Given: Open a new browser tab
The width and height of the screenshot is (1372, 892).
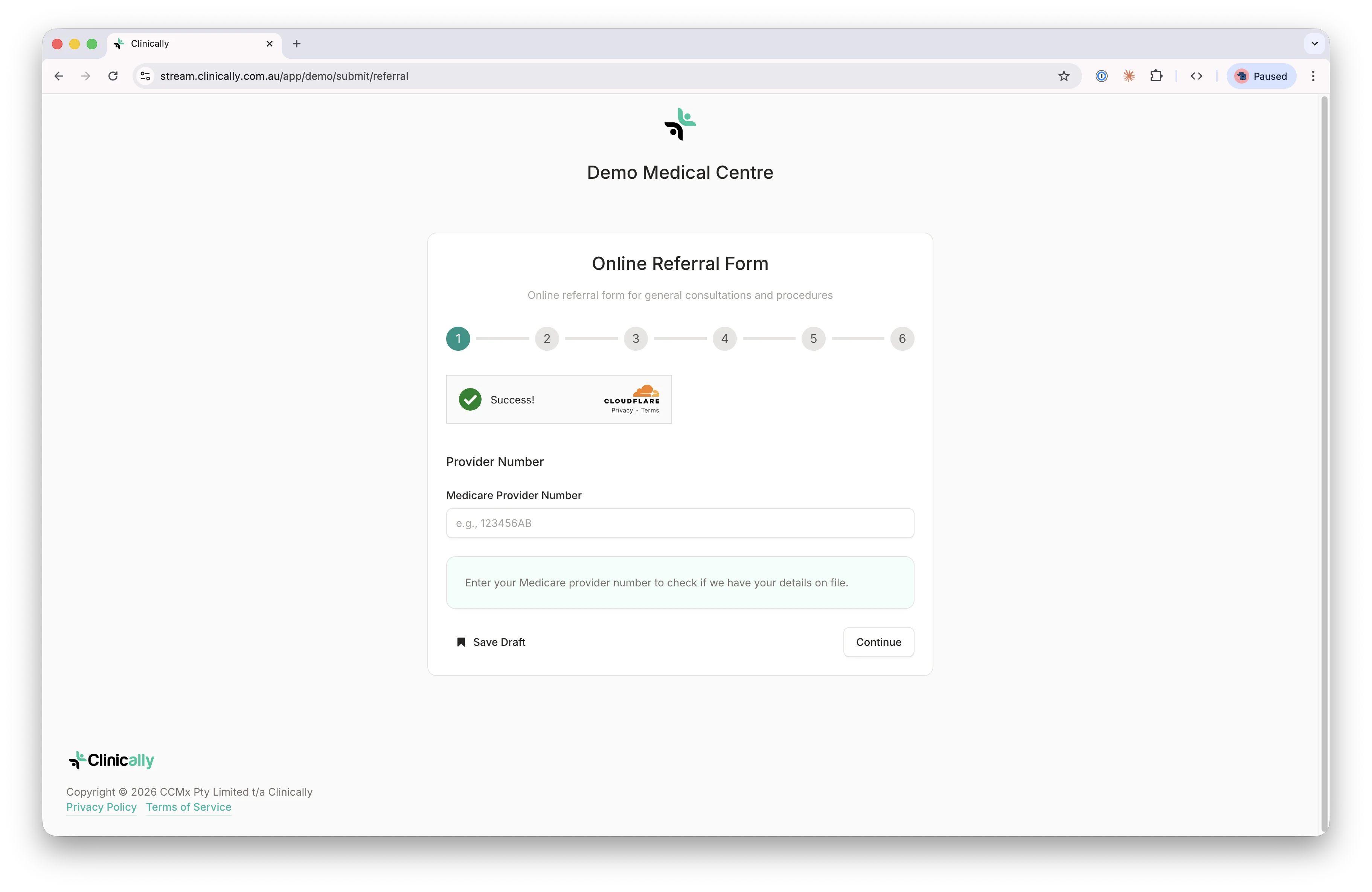Looking at the screenshot, I should point(296,43).
